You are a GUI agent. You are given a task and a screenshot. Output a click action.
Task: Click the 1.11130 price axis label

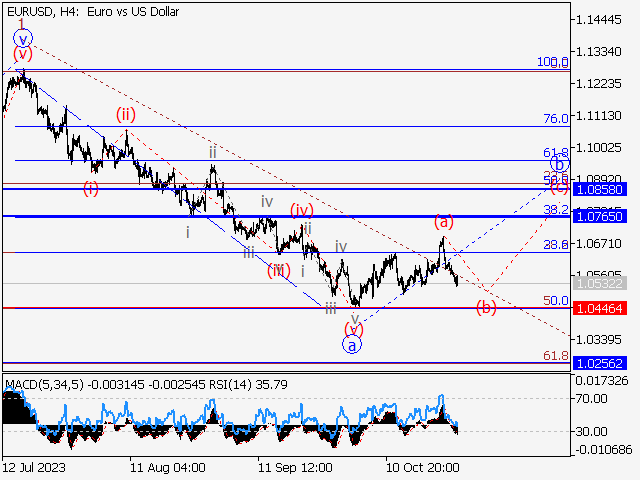(x=599, y=116)
